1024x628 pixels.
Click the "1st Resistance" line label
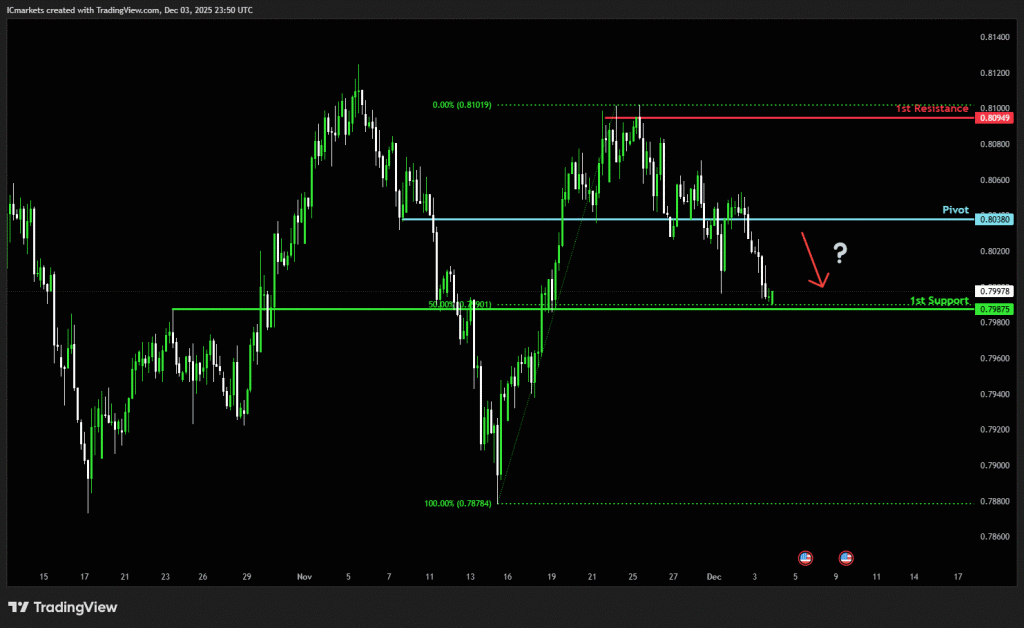pyautogui.click(x=932, y=108)
